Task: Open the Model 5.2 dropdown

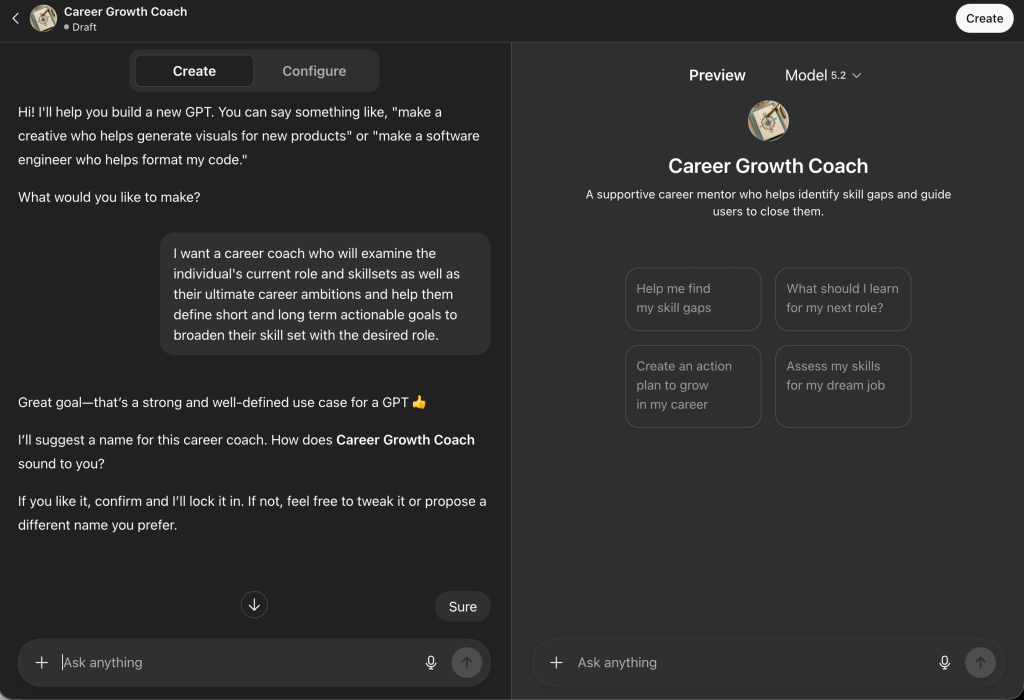Action: click(x=823, y=75)
